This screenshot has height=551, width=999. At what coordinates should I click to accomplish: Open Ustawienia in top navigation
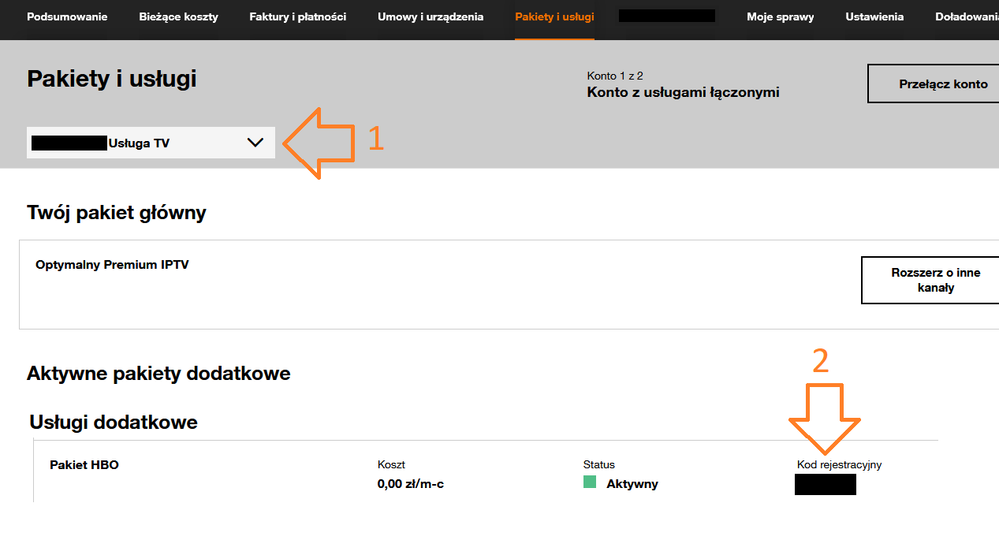(874, 17)
